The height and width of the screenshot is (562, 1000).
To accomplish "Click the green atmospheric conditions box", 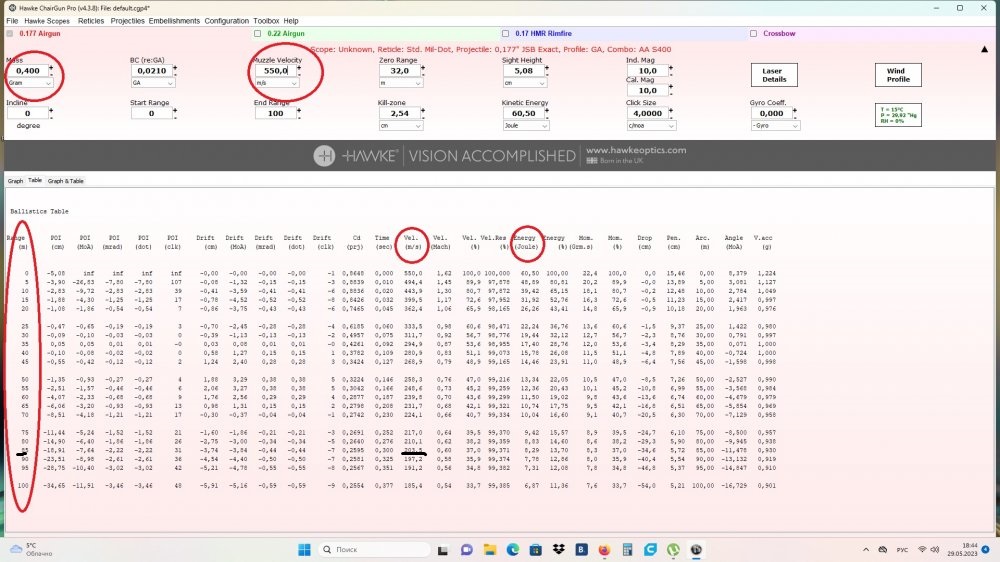I will point(895,114).
